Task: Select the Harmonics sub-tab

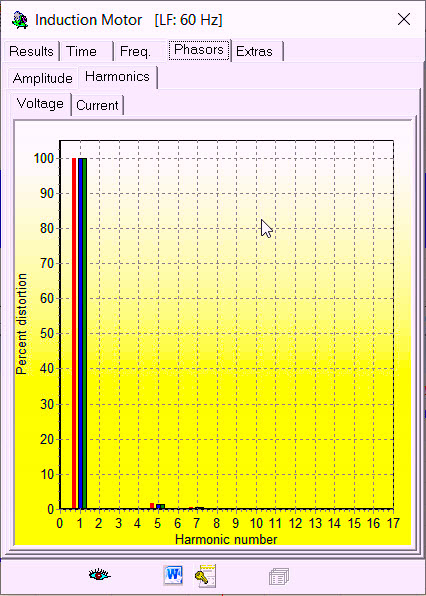Action: (x=117, y=76)
